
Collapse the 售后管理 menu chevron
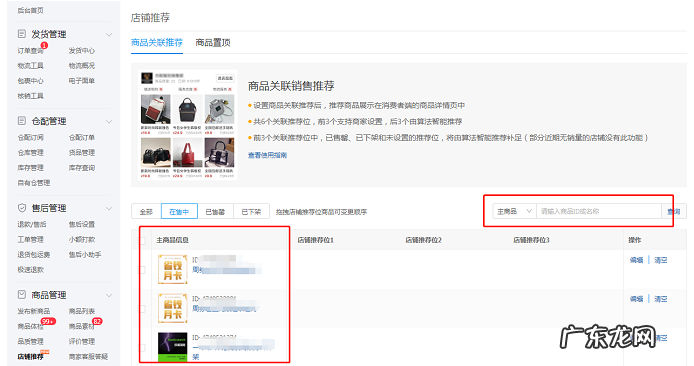pos(109,208)
